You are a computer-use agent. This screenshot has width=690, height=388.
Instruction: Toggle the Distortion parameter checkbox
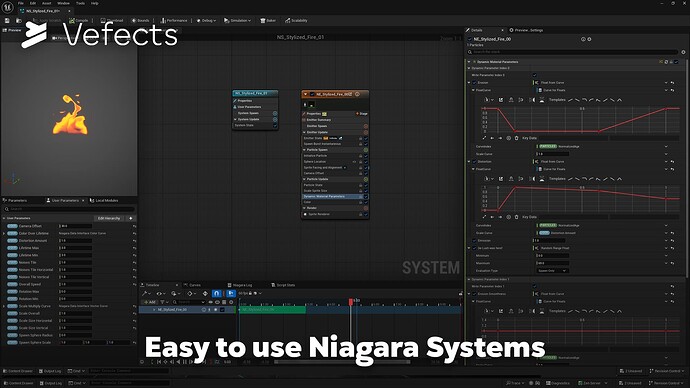pyautogui.click(x=474, y=161)
